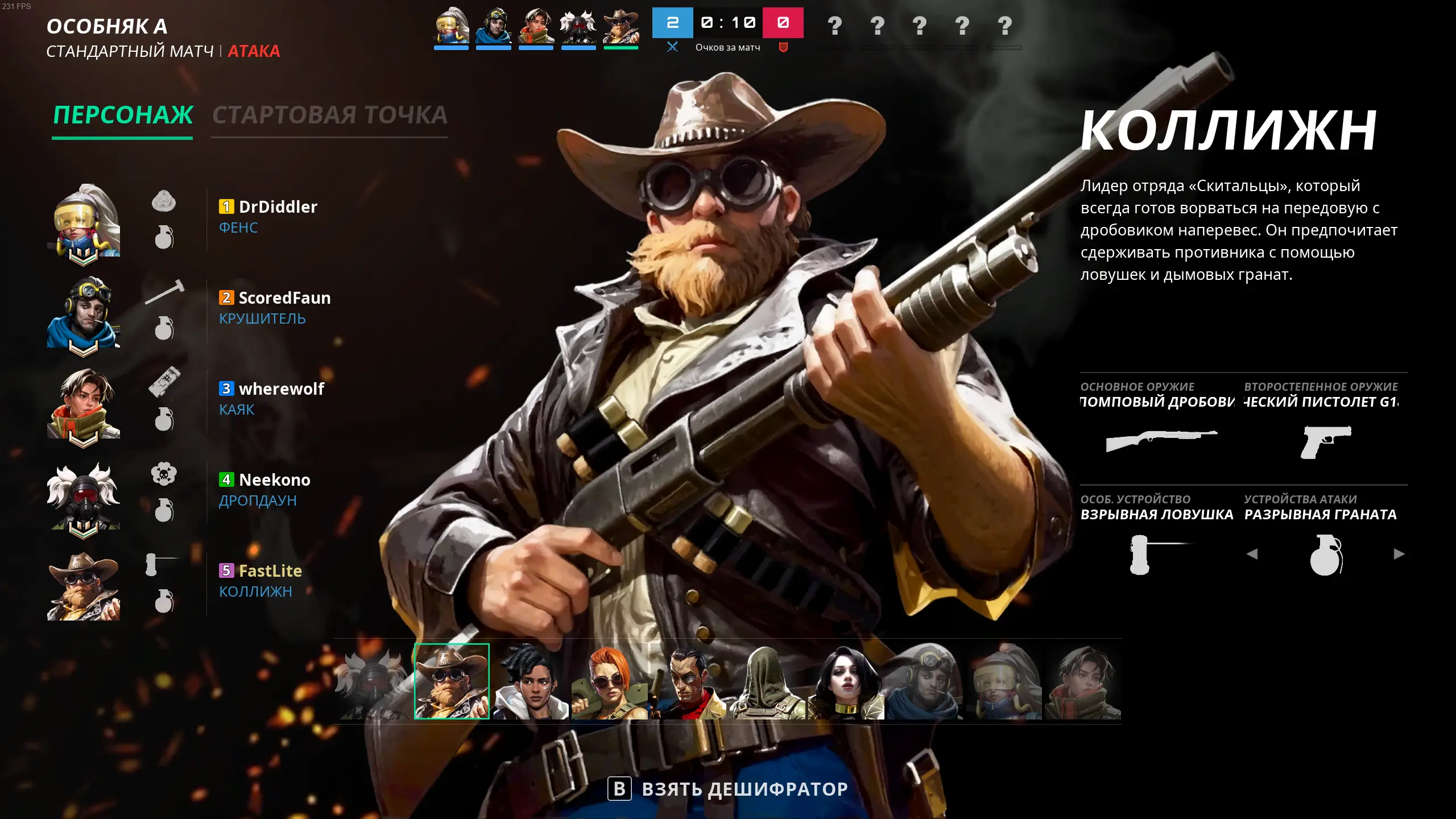Click DrDiddler's special device icon
This screenshot has height=819, width=1456.
164,201
